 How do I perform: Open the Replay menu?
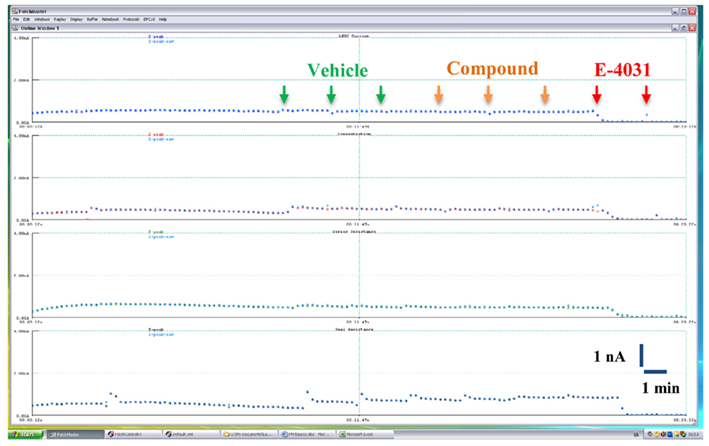click(x=60, y=19)
